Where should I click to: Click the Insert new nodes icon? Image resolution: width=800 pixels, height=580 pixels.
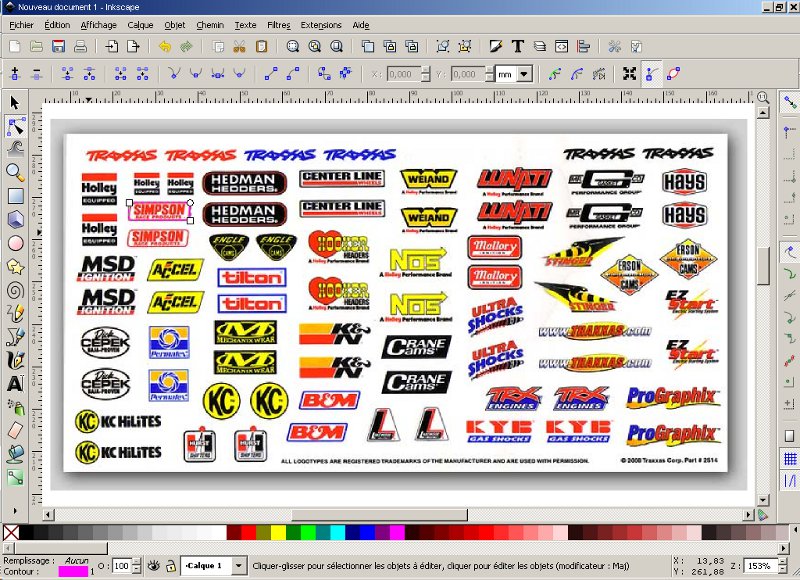point(15,74)
